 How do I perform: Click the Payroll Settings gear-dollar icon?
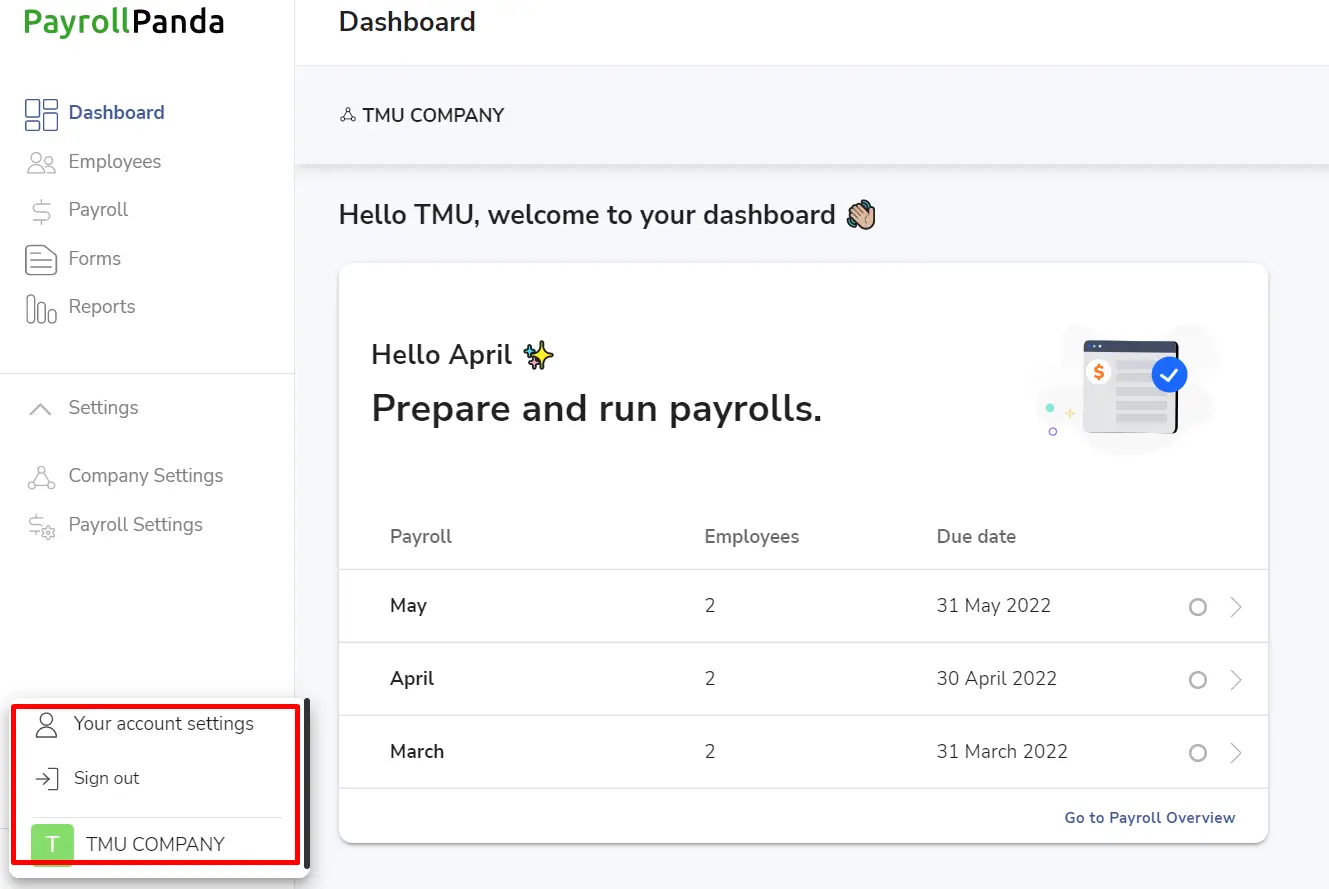click(41, 526)
